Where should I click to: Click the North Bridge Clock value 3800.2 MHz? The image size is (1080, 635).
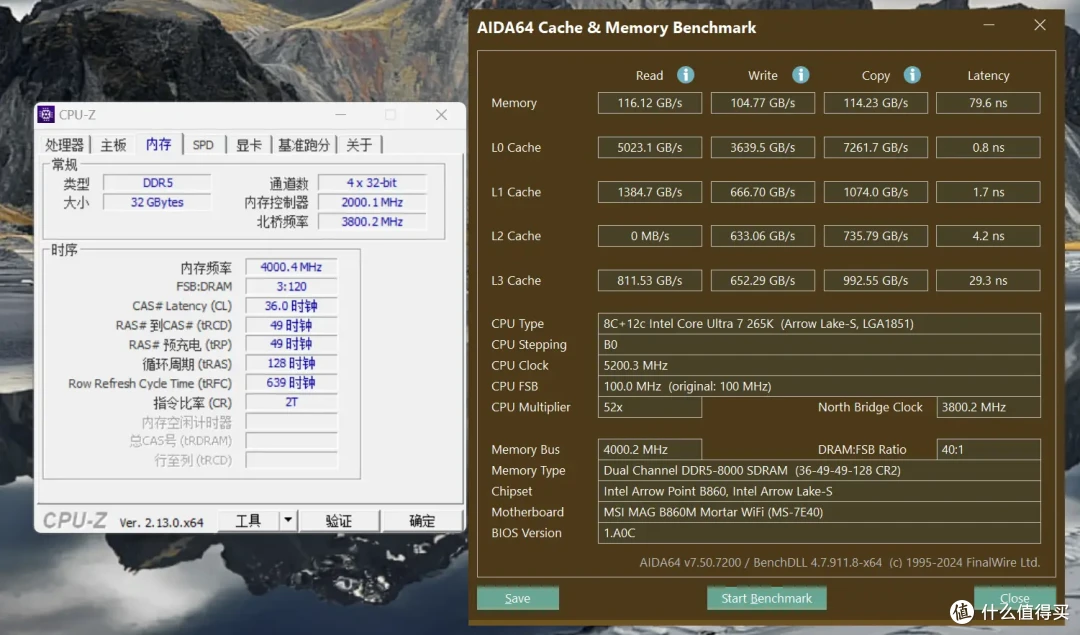[988, 407]
